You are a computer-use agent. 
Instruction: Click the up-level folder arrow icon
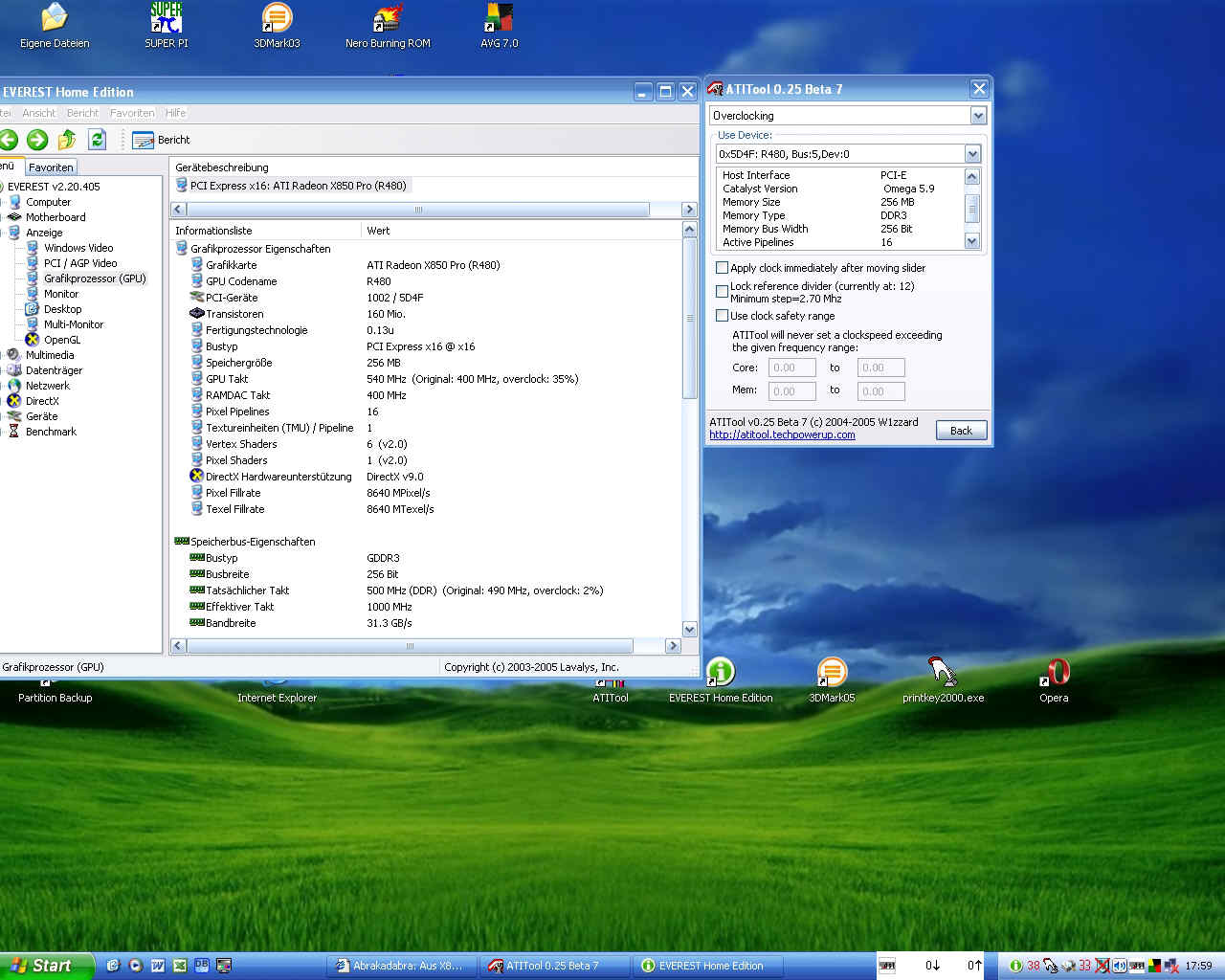pyautogui.click(x=67, y=140)
